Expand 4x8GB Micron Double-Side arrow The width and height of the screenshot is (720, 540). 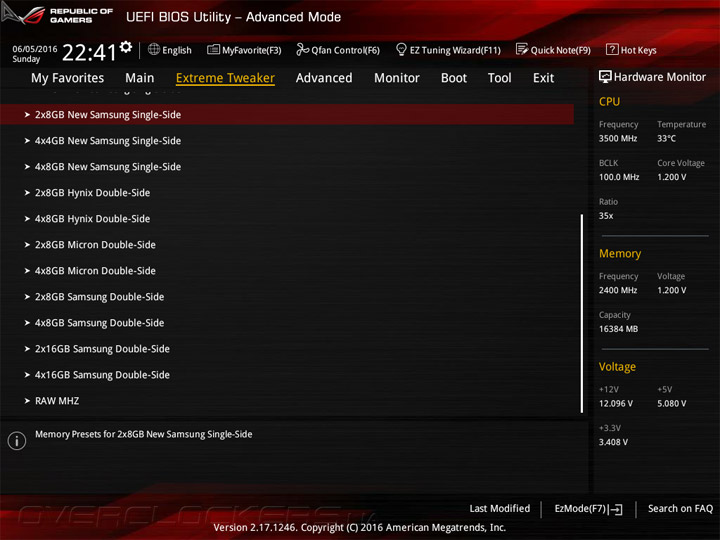[27, 271]
